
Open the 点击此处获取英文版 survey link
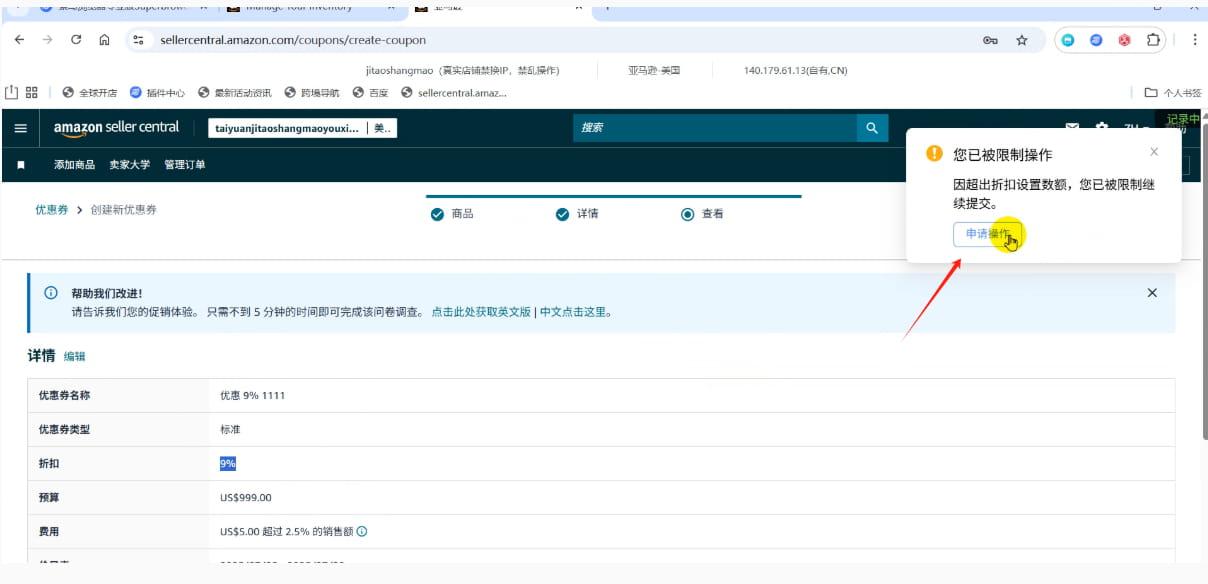coord(481,312)
